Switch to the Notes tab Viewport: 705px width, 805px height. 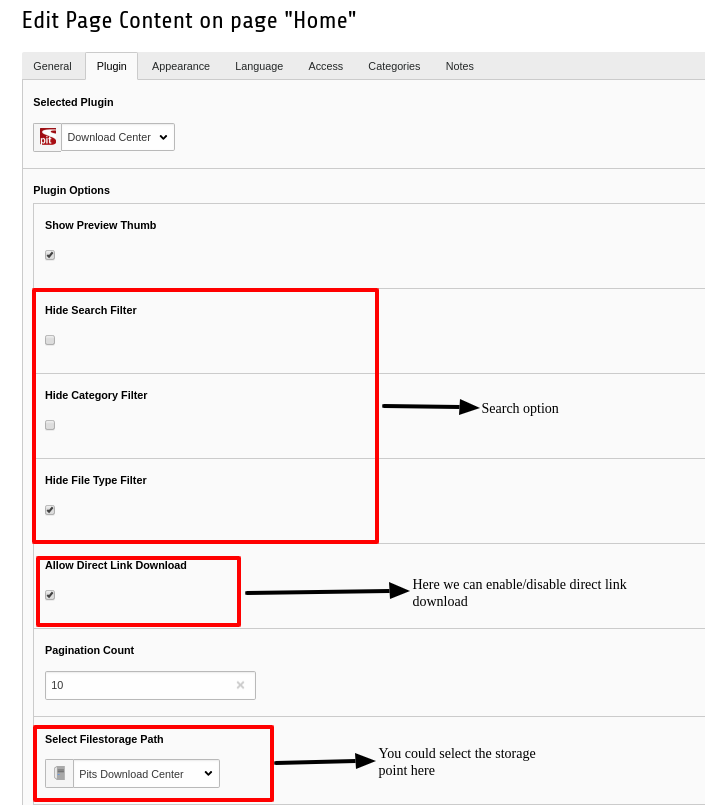(x=460, y=66)
